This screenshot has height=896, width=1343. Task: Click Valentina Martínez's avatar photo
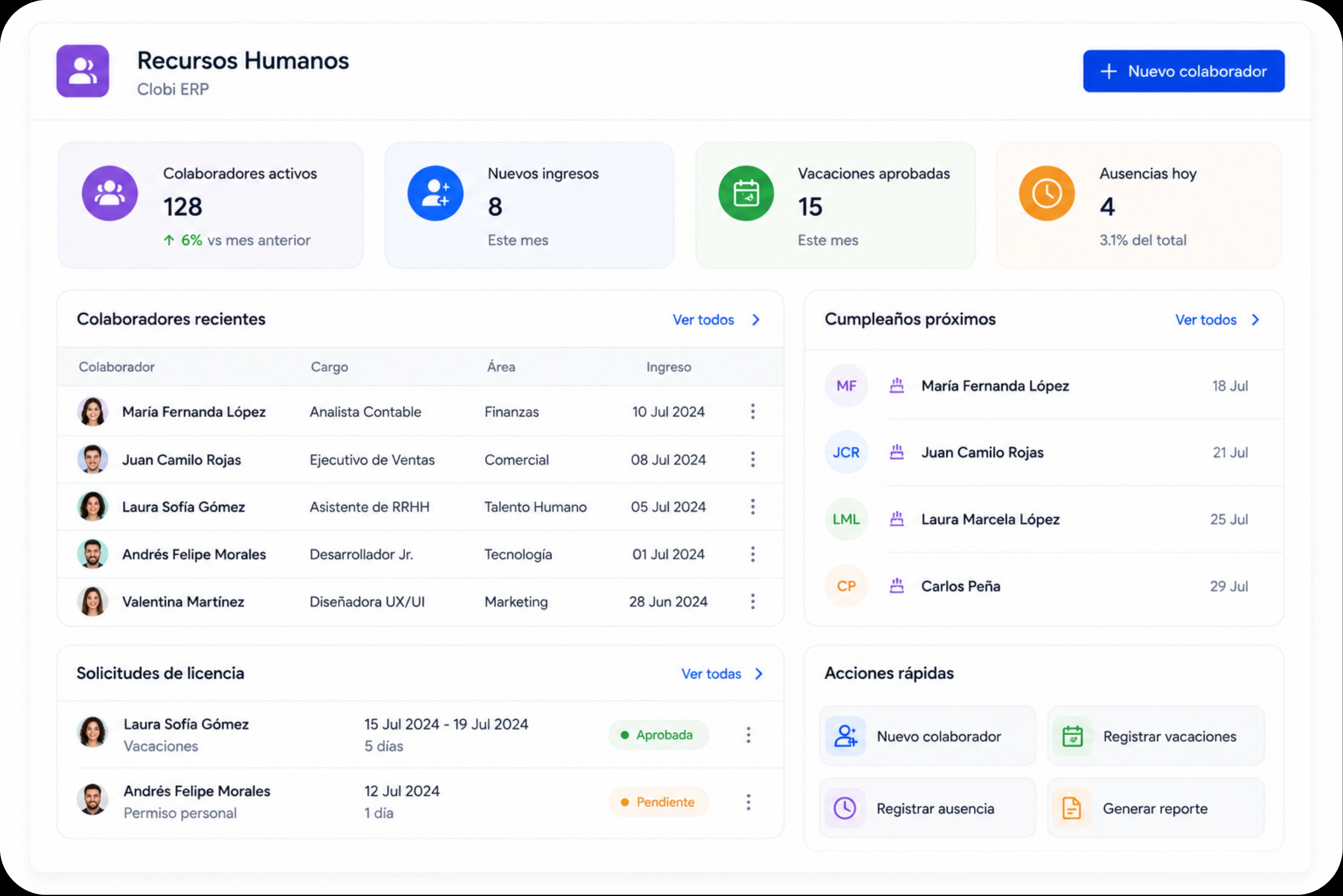point(93,602)
